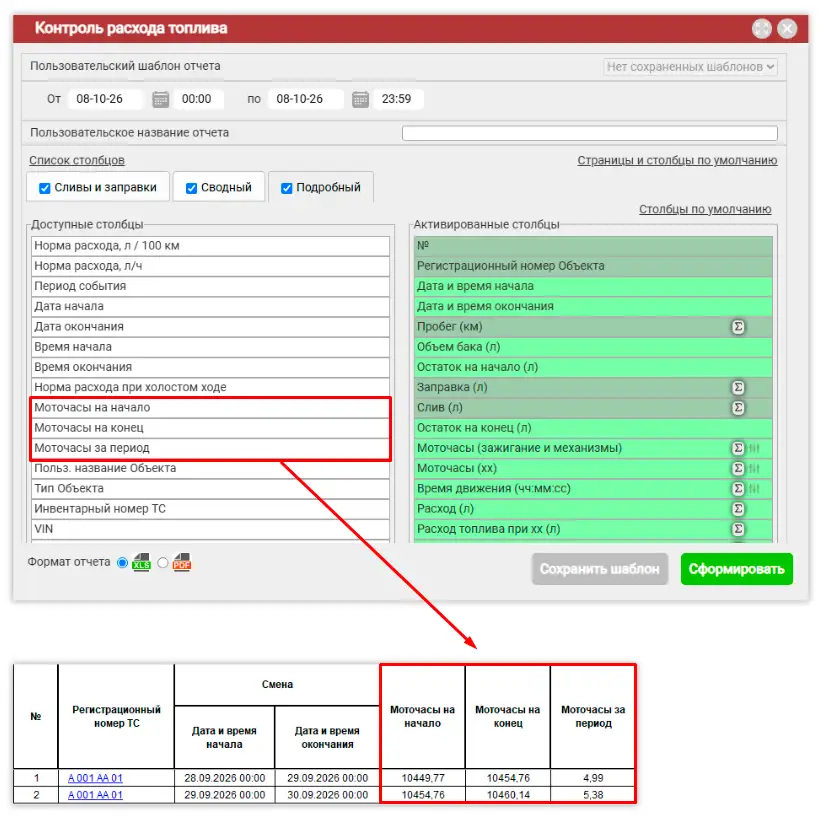Toggle sum icon for Моточасы (хх)
Viewport: 824px width, 819px height.
(738, 468)
